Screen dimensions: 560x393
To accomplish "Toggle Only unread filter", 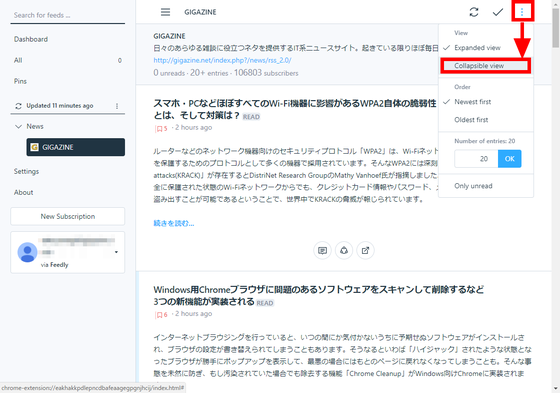I will (486, 186).
